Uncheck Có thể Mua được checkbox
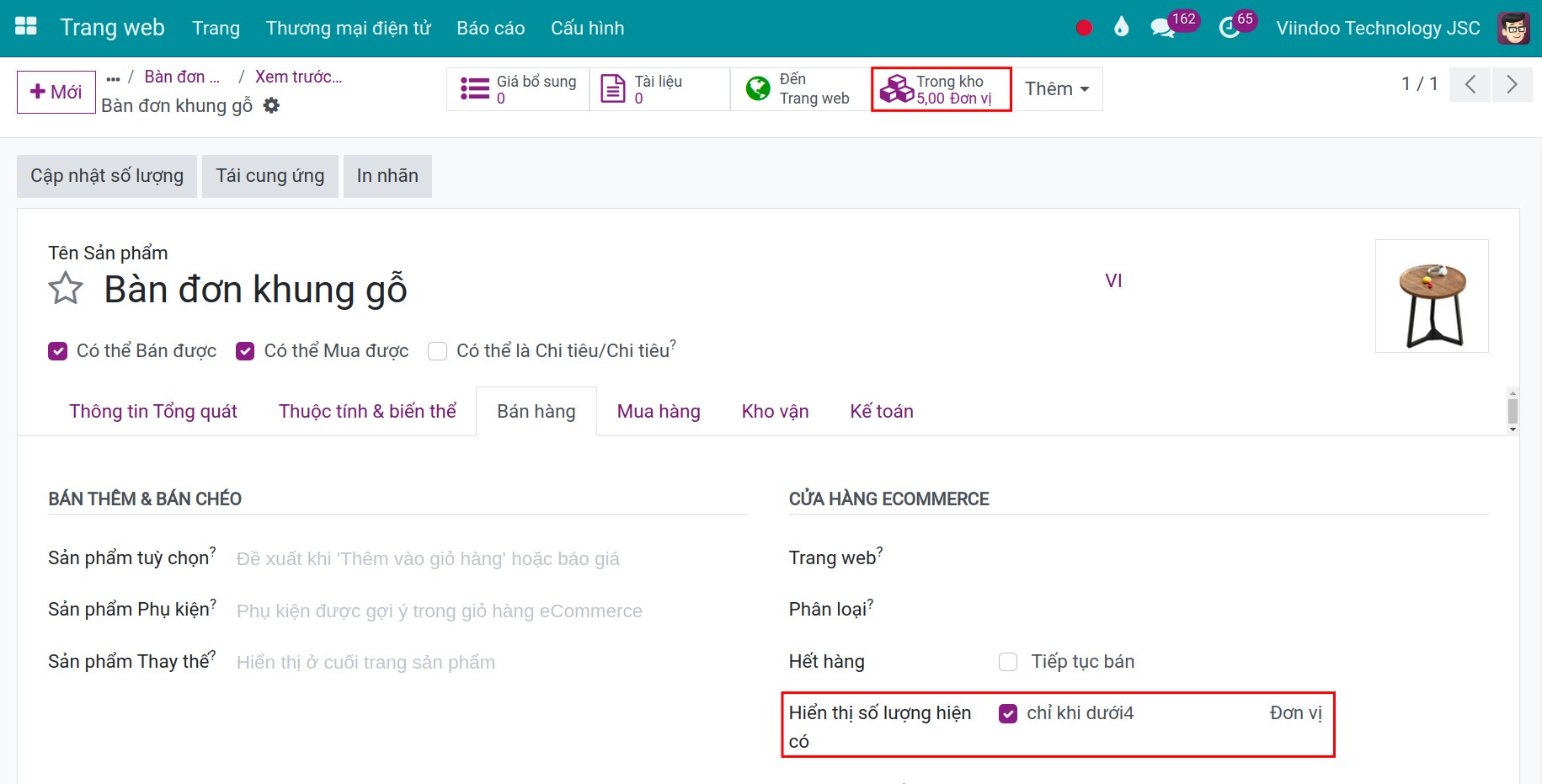This screenshot has width=1542, height=784. point(245,351)
